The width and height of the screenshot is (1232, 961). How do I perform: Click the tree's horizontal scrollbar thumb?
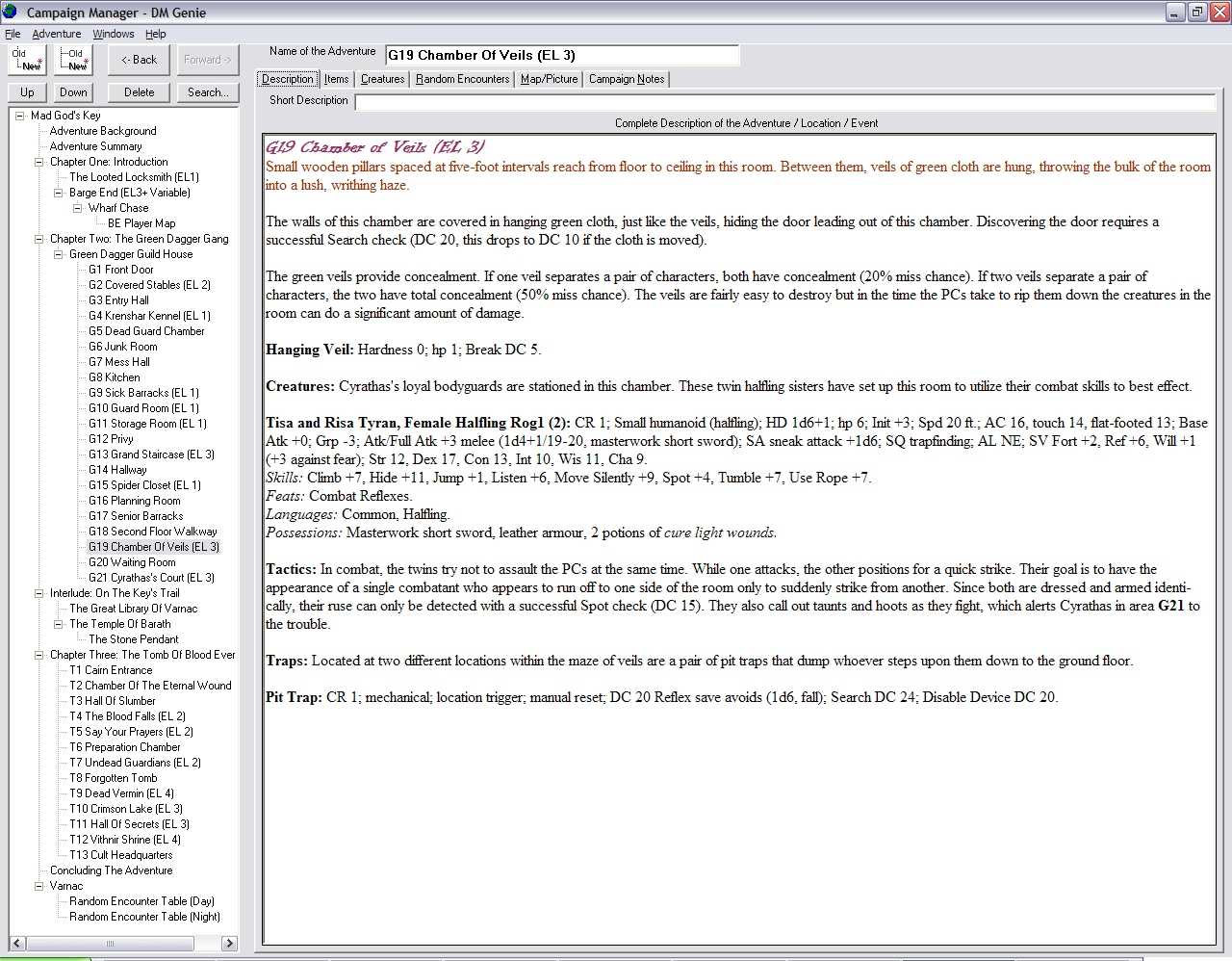point(111,943)
